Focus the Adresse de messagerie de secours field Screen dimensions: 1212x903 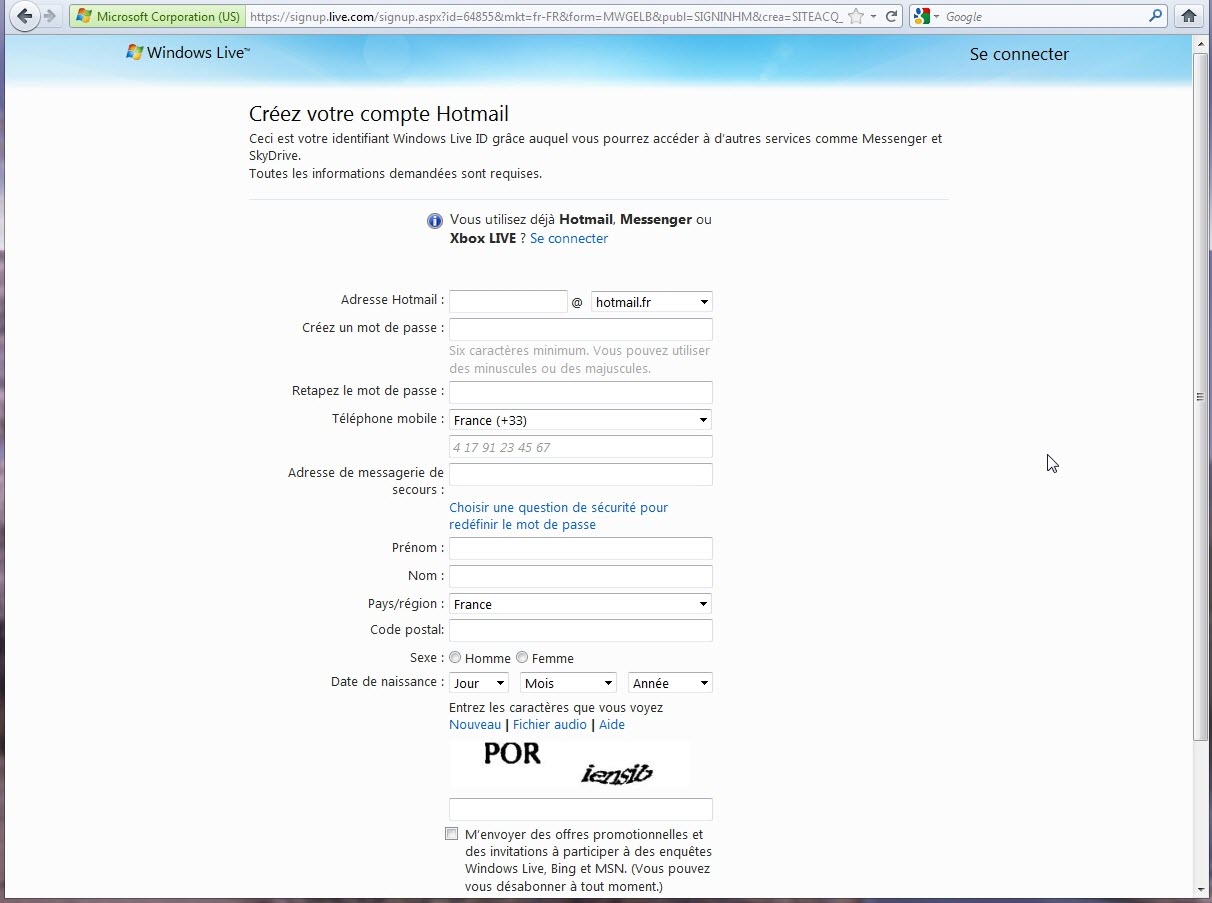point(581,474)
